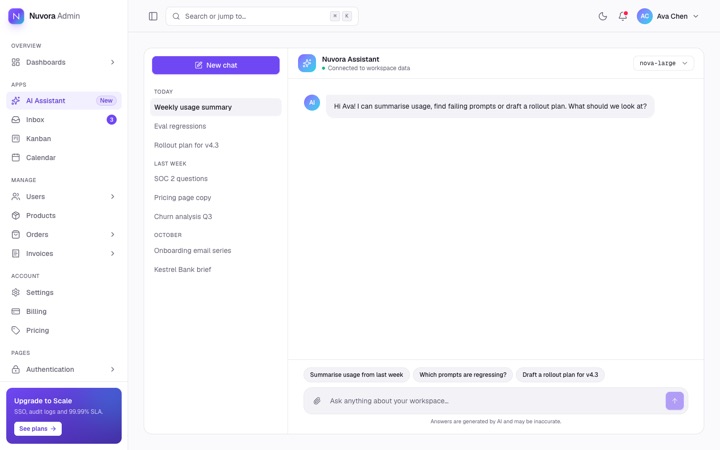This screenshot has width=720, height=450.
Task: Open Calendar in sidebar
Action: 64,158
